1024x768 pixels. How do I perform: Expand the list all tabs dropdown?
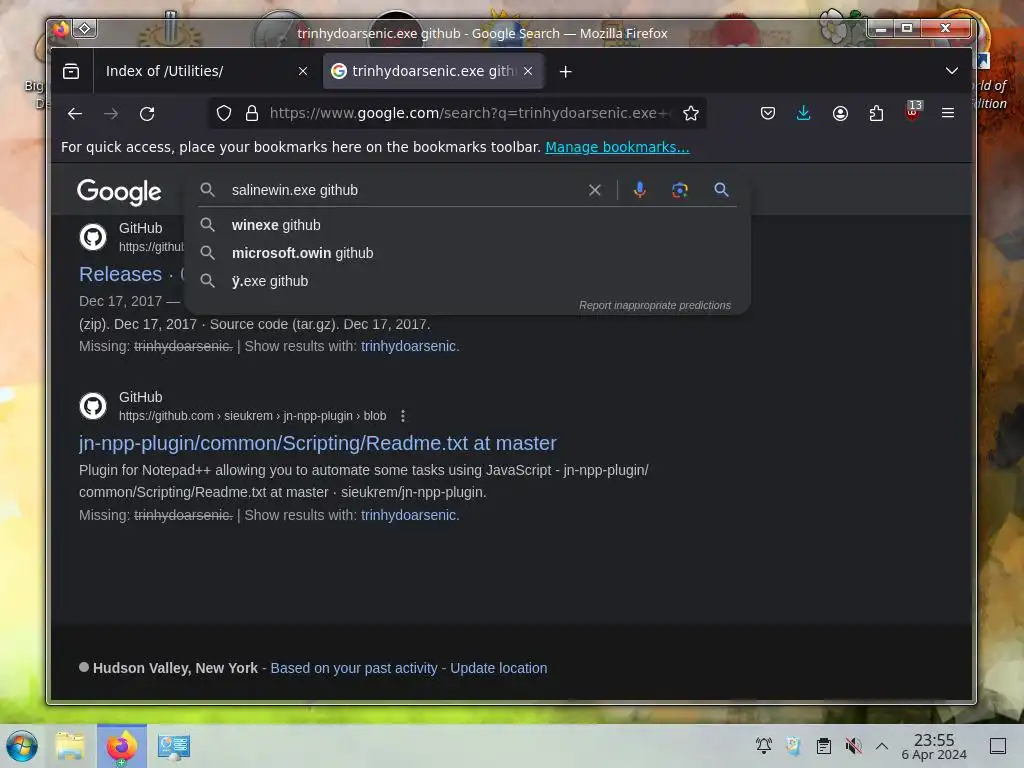[952, 71]
